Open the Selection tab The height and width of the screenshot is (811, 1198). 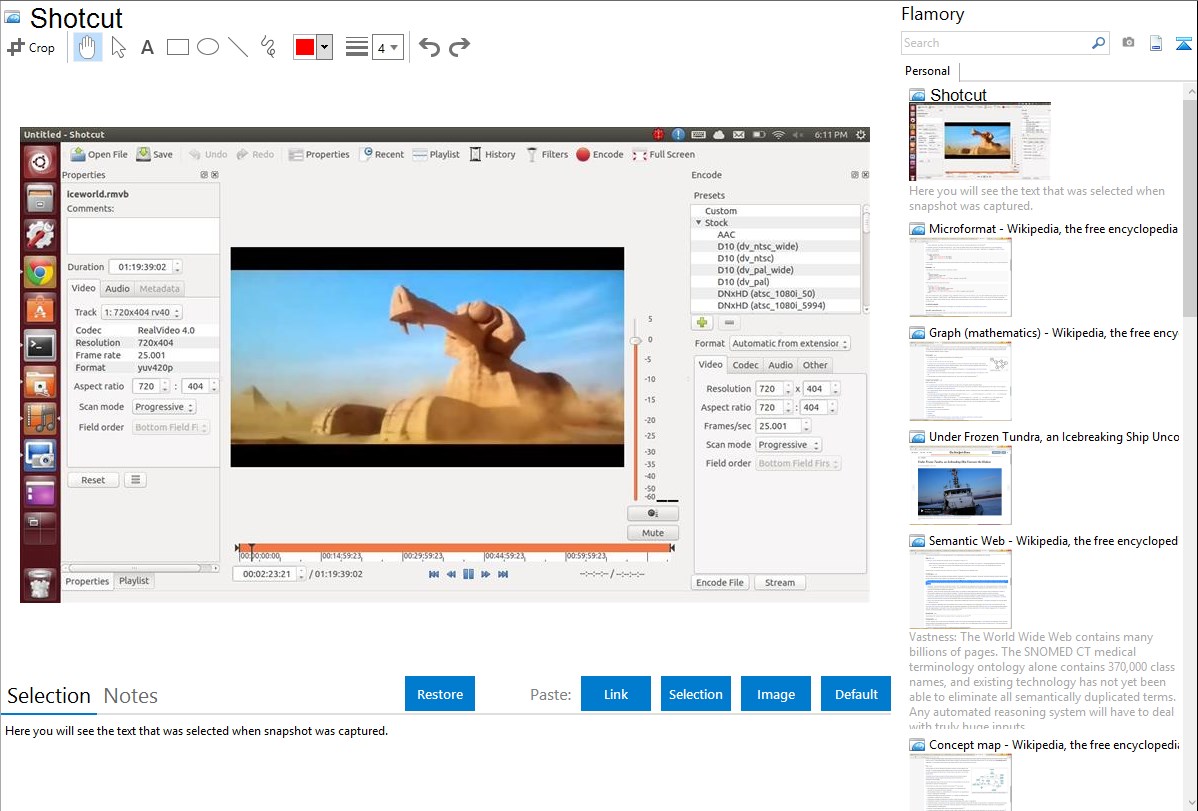click(x=49, y=696)
